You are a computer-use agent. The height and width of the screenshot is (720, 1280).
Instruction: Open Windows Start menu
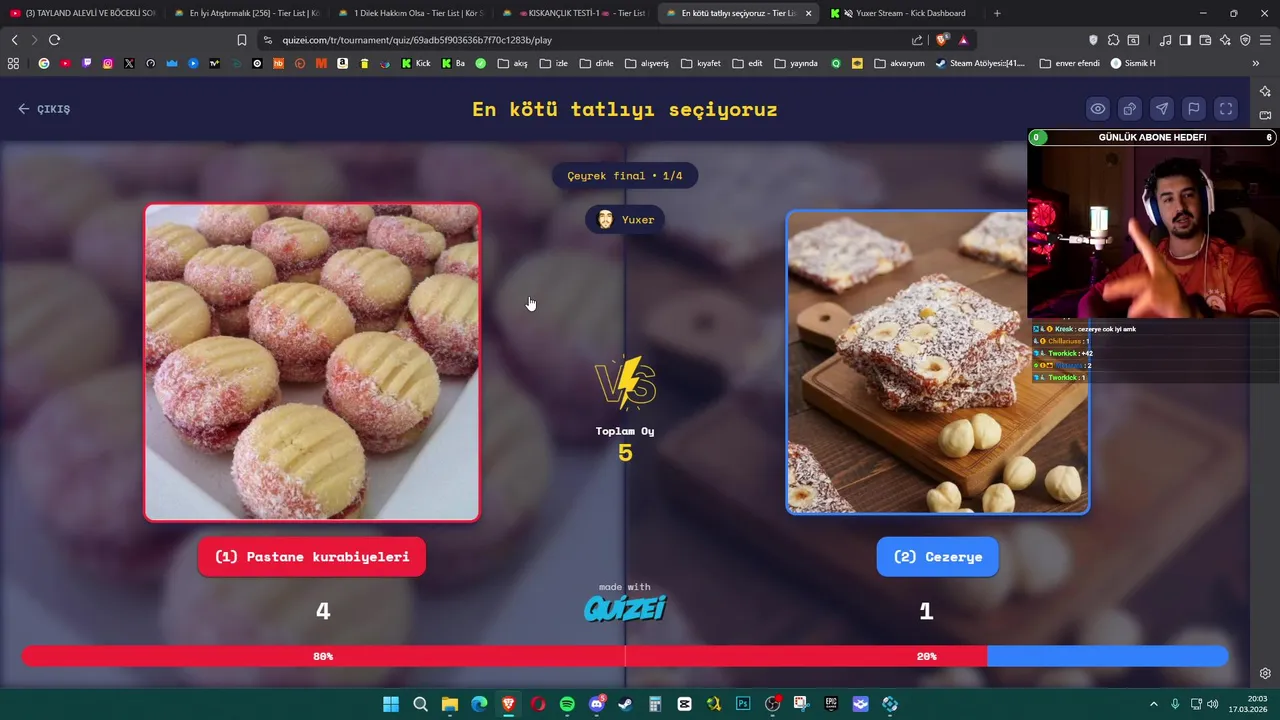click(x=391, y=704)
